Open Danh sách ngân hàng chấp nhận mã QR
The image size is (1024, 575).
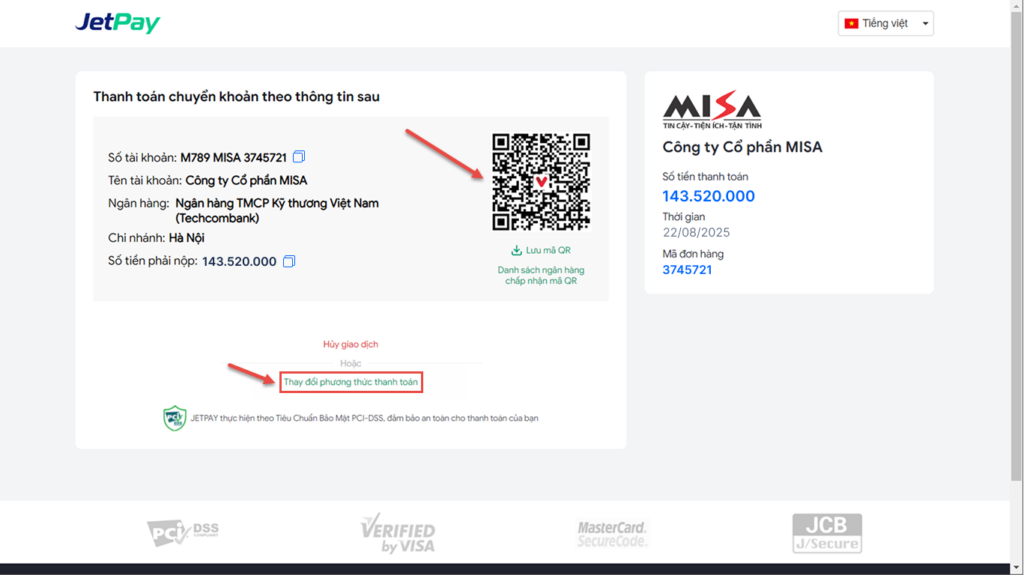[x=541, y=275]
